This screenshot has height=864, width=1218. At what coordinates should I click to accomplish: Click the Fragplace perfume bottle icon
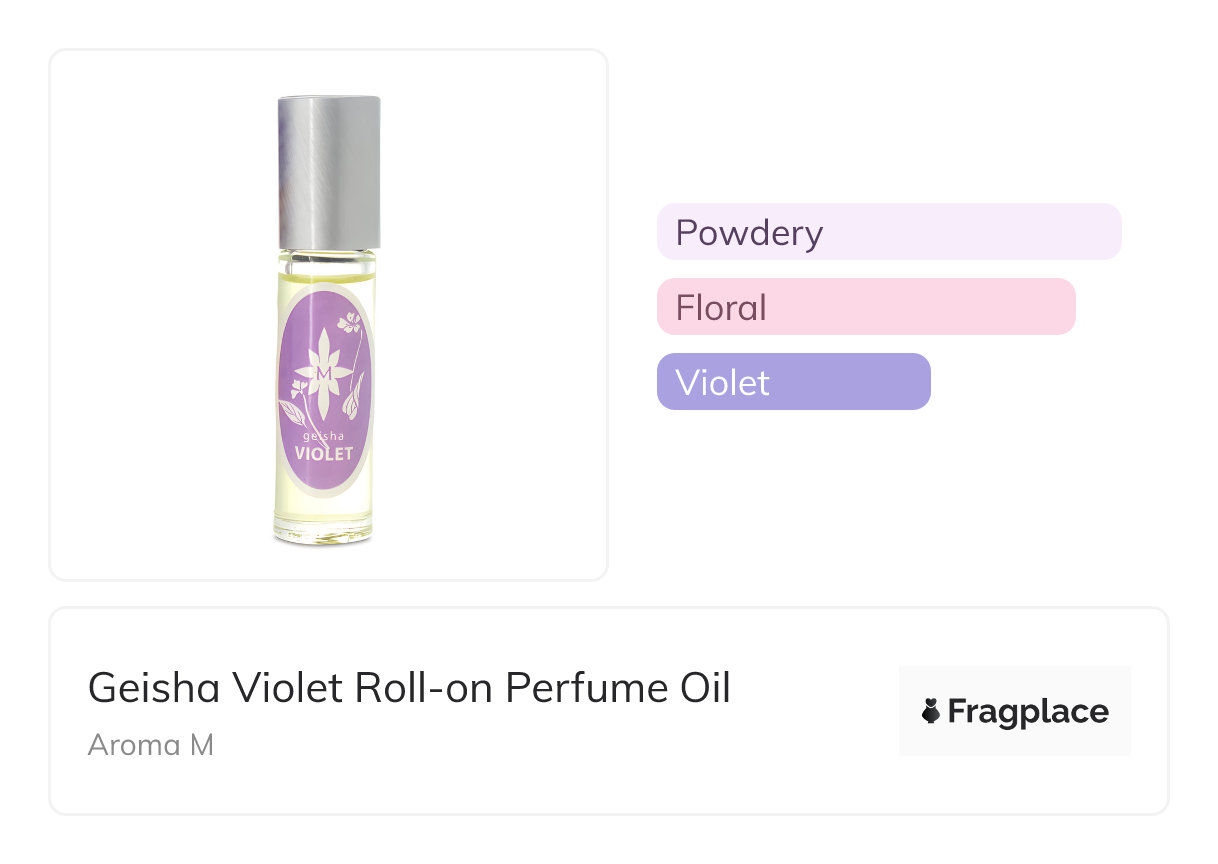[x=931, y=712]
